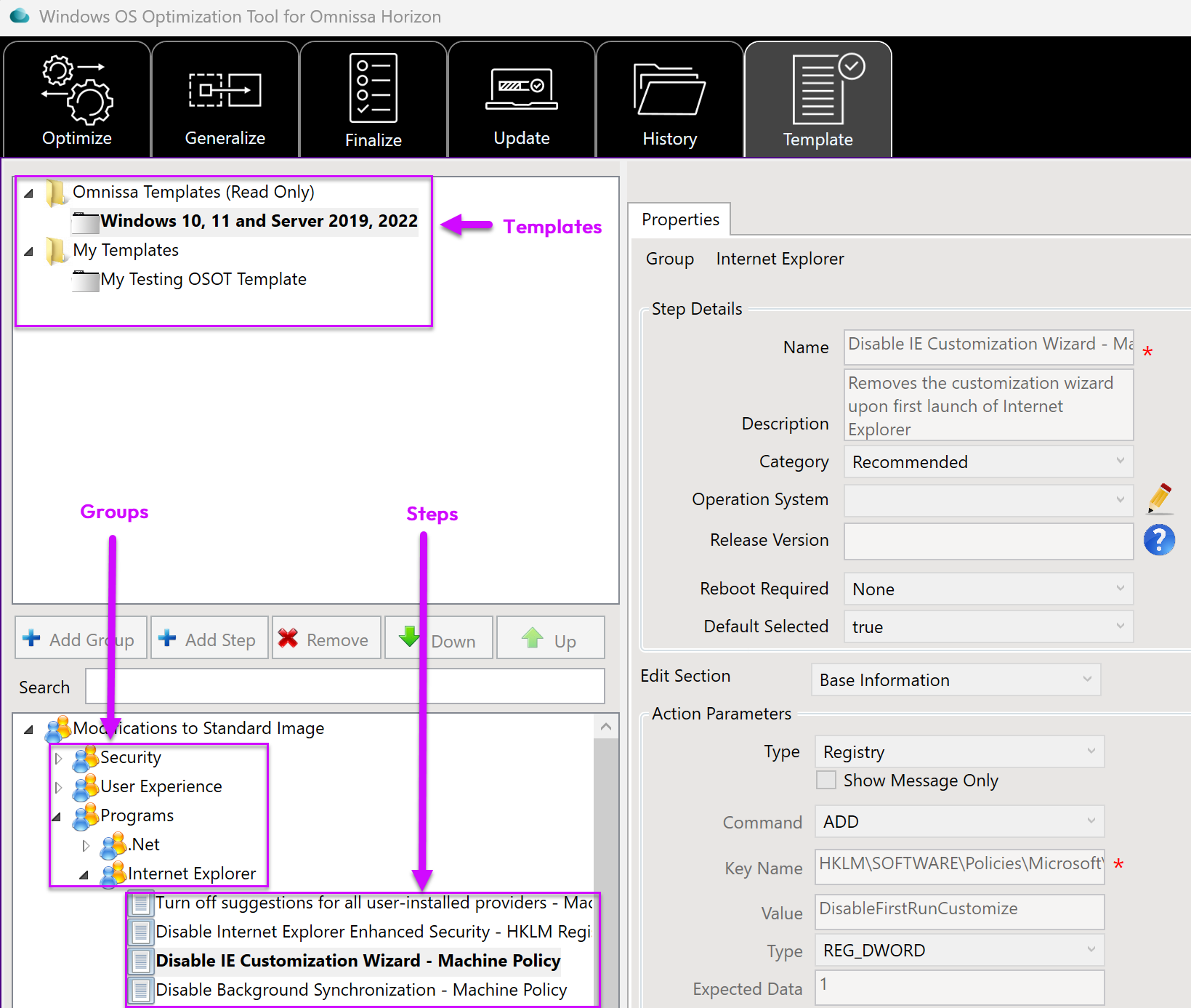Image resolution: width=1191 pixels, height=1008 pixels.
Task: Open the Operation System dropdown
Action: coord(988,500)
